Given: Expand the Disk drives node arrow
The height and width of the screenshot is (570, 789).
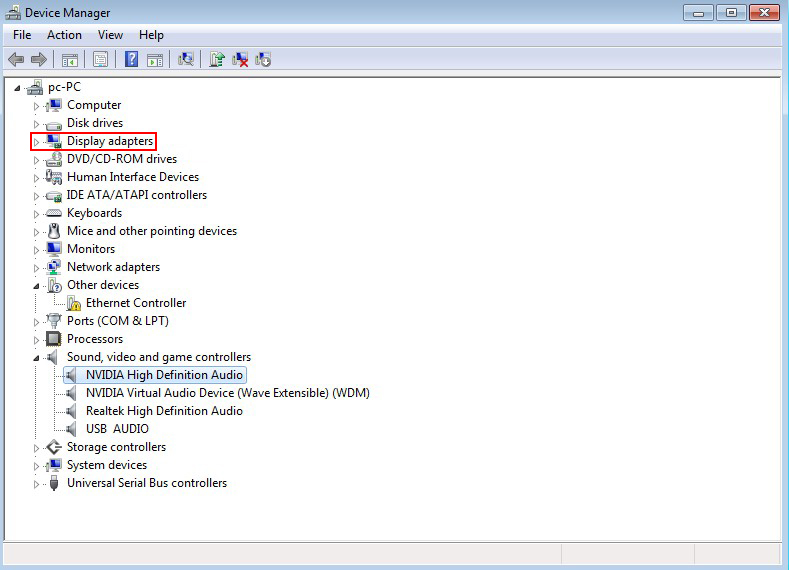Looking at the screenshot, I should (36, 124).
